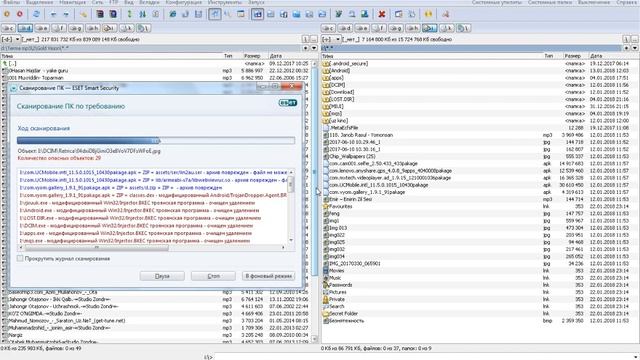Select drive c in right panel drive bar

pyautogui.click(x=328, y=28)
